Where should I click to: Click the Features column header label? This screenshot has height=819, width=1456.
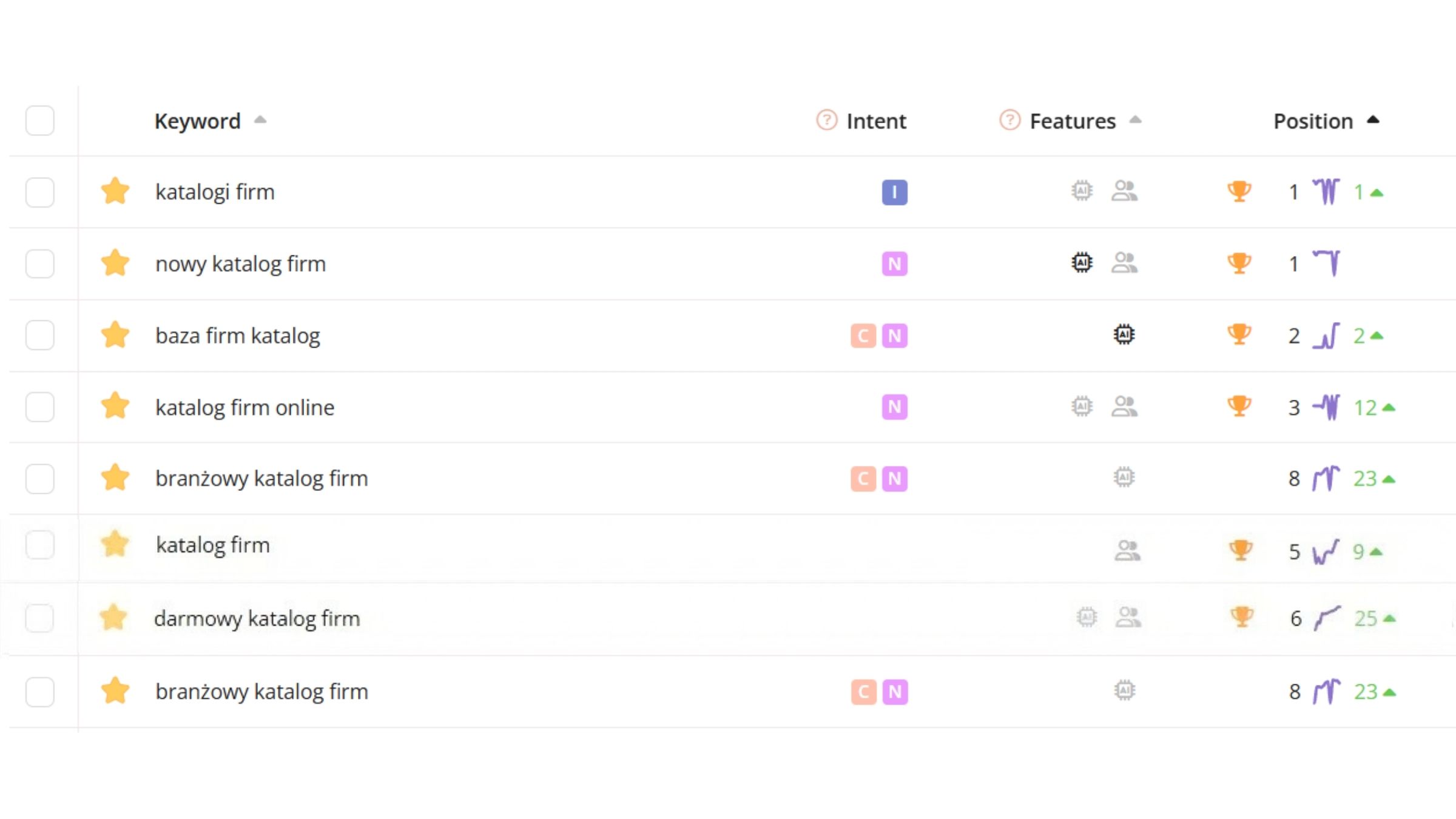pyautogui.click(x=1073, y=121)
